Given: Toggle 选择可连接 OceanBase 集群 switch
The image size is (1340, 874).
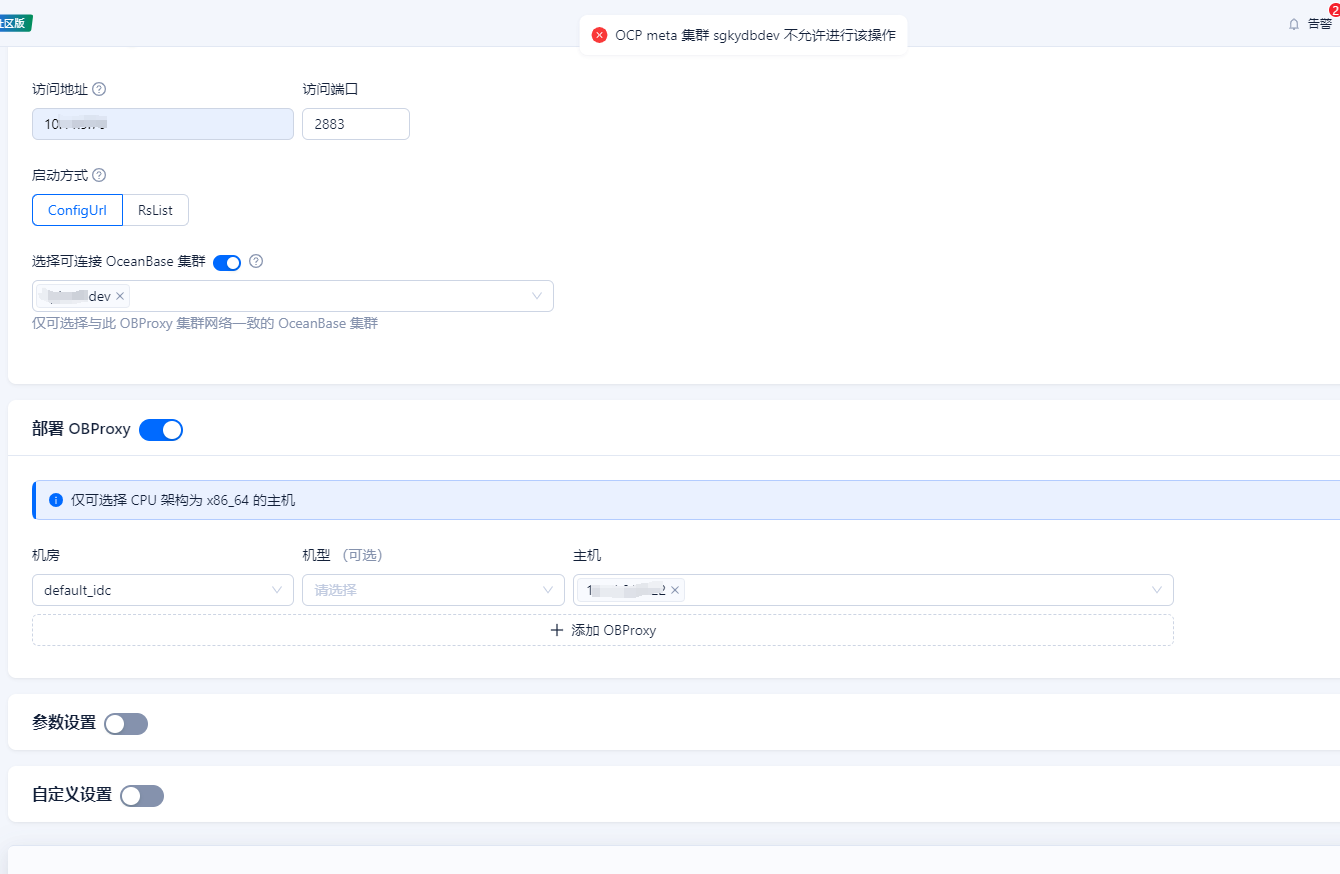Looking at the screenshot, I should [227, 262].
